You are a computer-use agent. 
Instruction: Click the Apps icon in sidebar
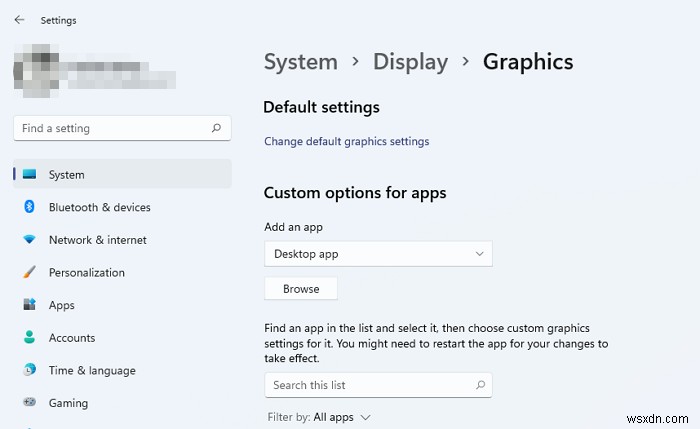point(29,305)
